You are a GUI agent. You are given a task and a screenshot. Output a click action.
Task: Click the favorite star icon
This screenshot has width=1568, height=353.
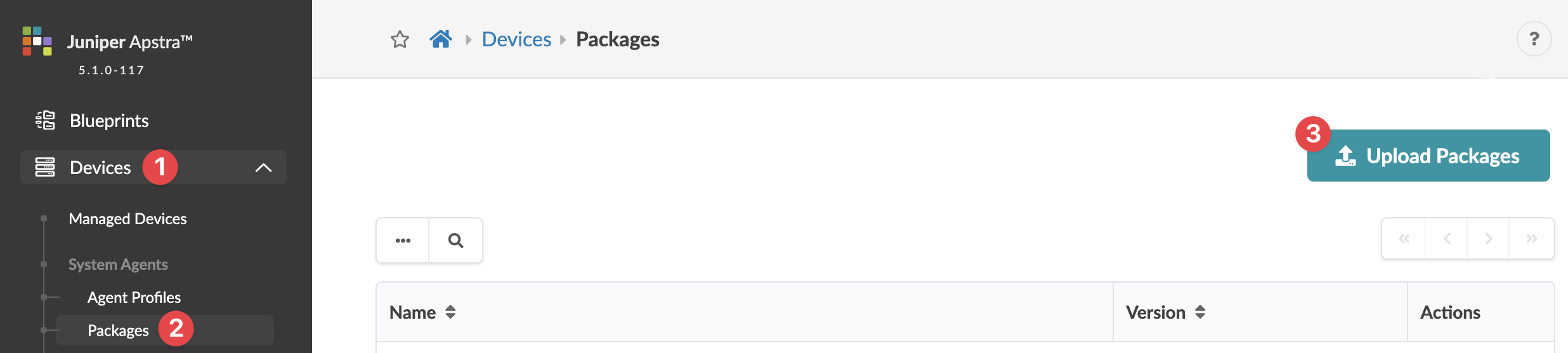tap(400, 40)
